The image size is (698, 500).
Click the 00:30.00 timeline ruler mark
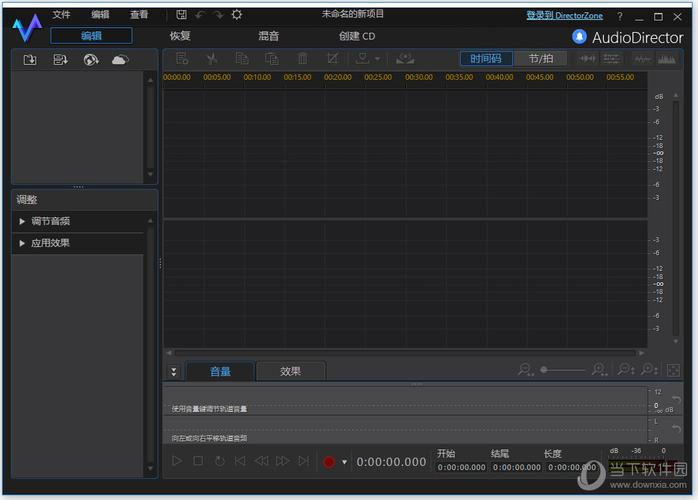coord(418,77)
